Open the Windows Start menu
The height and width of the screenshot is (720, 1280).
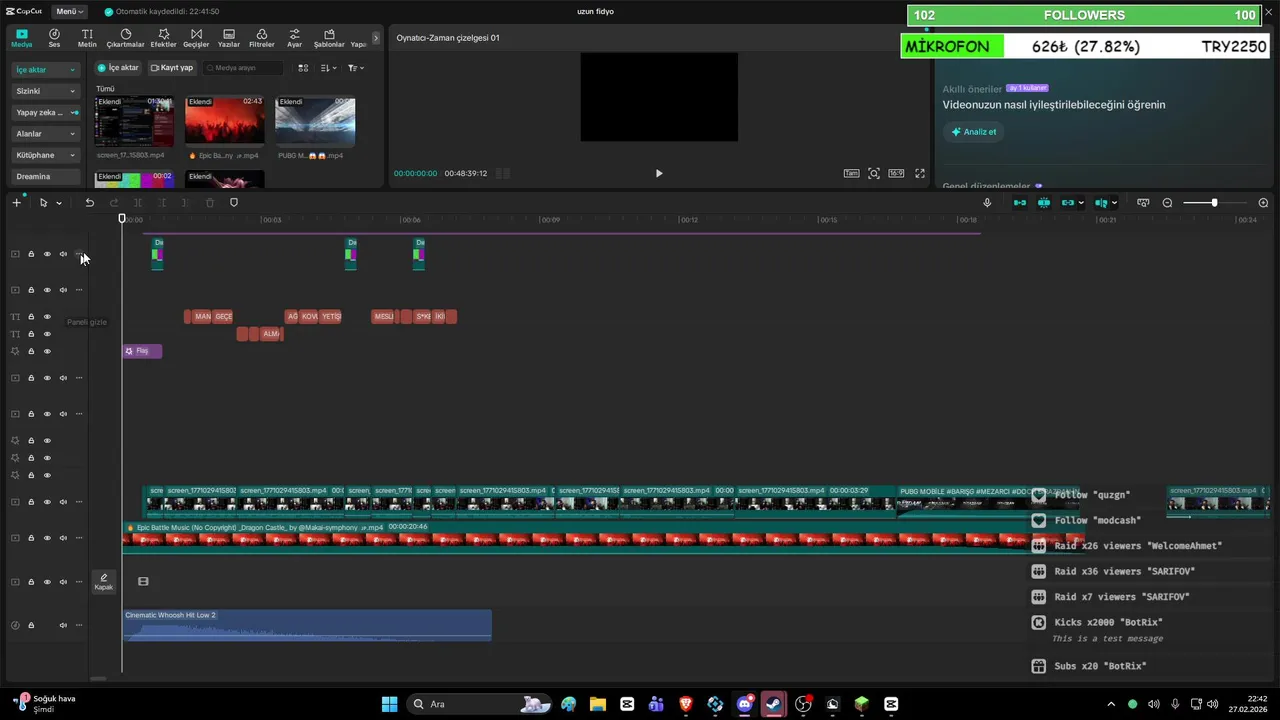[x=389, y=704]
